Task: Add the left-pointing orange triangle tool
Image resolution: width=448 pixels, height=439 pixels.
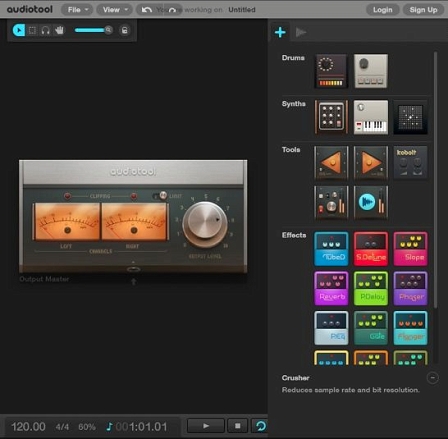Action: point(331,163)
